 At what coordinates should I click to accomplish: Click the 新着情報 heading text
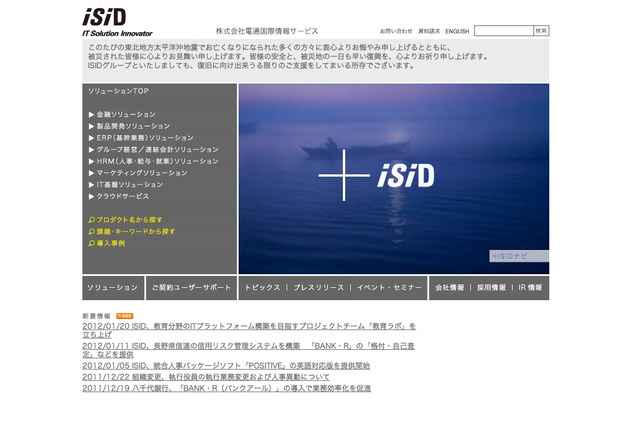coord(97,316)
